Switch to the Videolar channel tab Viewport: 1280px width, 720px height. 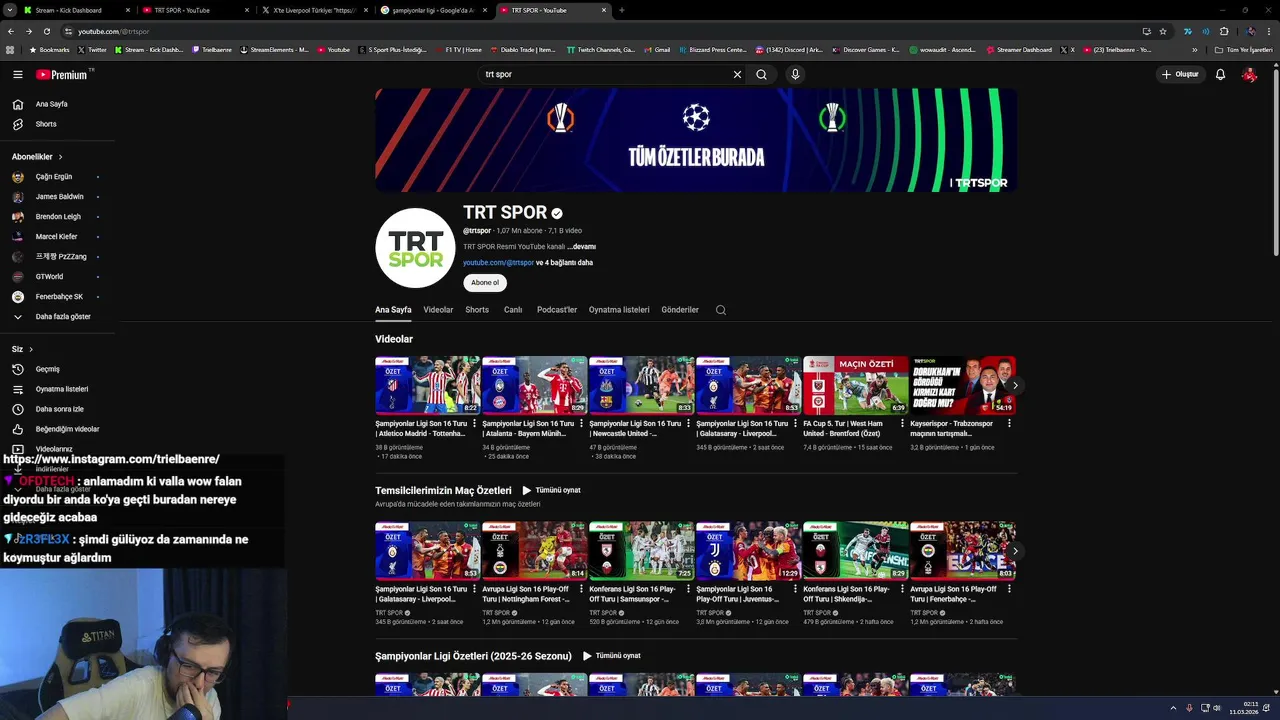(438, 310)
